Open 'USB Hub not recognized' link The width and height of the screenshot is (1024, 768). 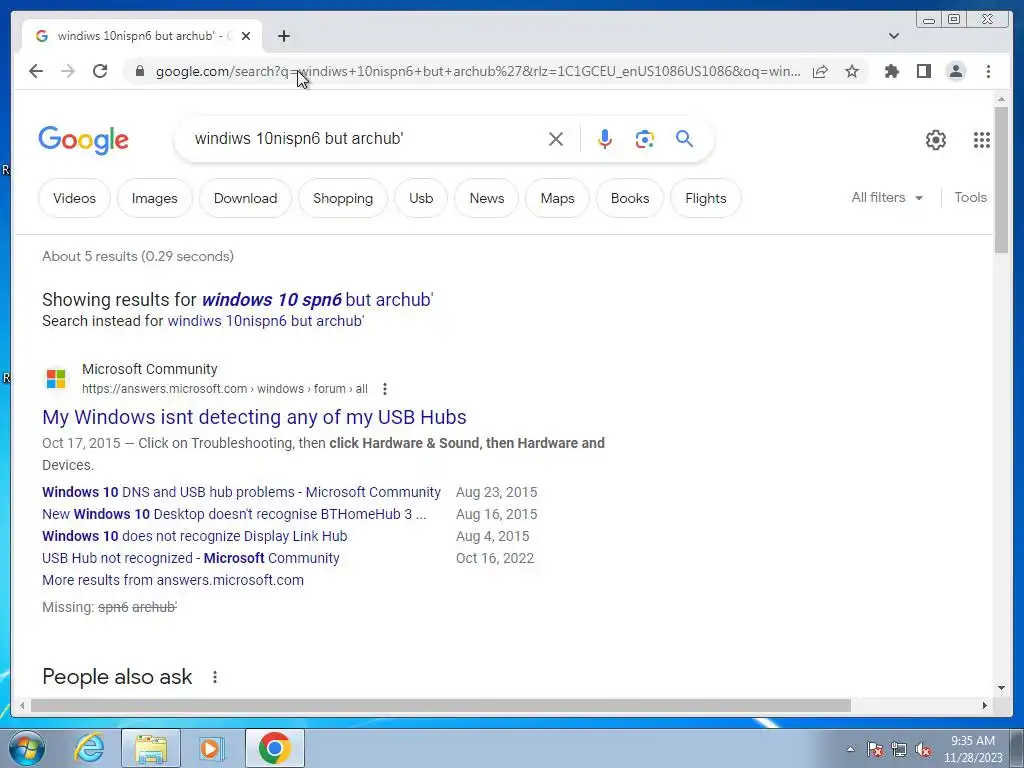tap(191, 558)
